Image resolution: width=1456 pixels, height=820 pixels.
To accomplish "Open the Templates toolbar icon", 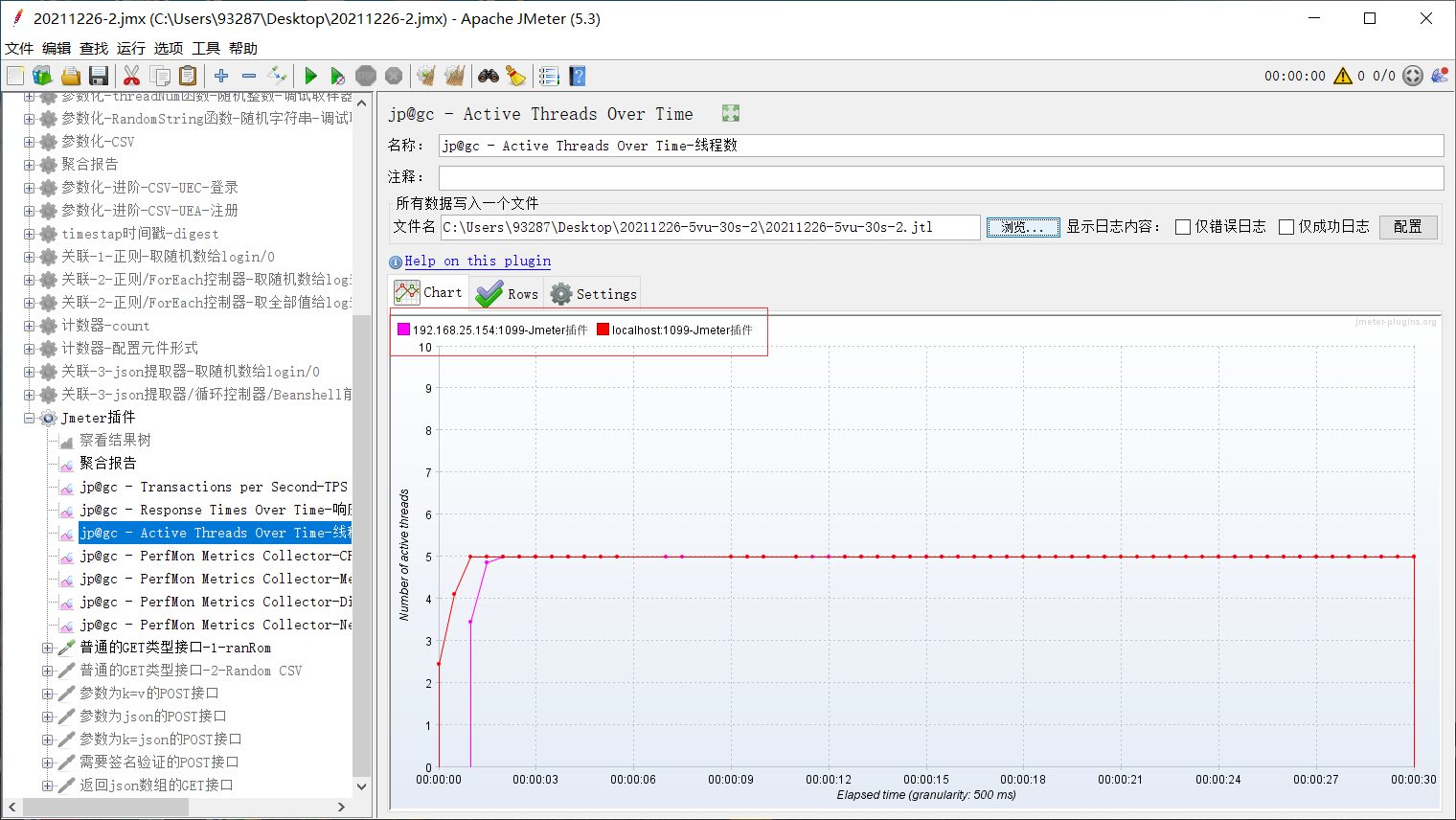I will [42, 76].
